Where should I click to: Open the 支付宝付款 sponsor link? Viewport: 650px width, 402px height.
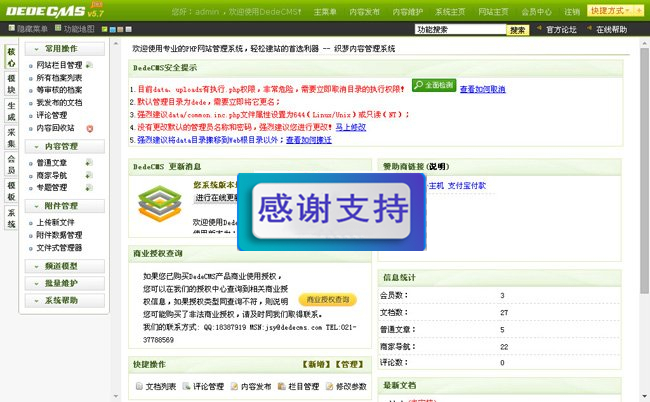coord(467,186)
